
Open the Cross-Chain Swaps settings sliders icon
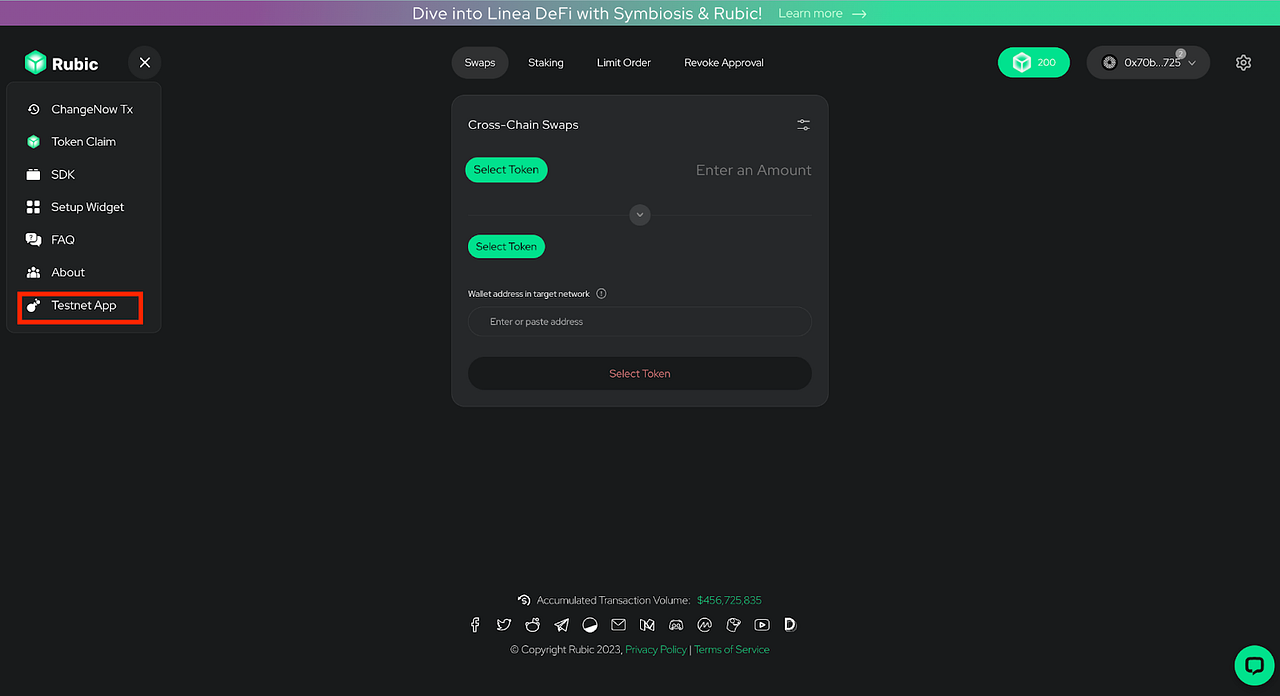[x=804, y=125]
